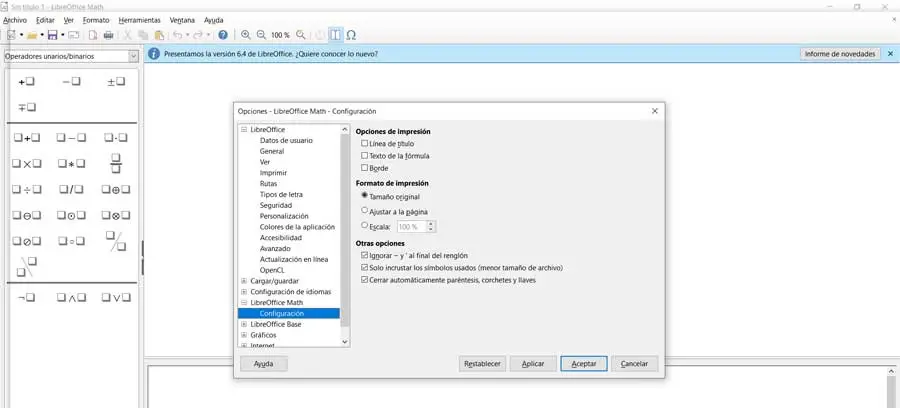Click the Restablecer button
Viewport: 900px width, 408px height.
(x=482, y=364)
